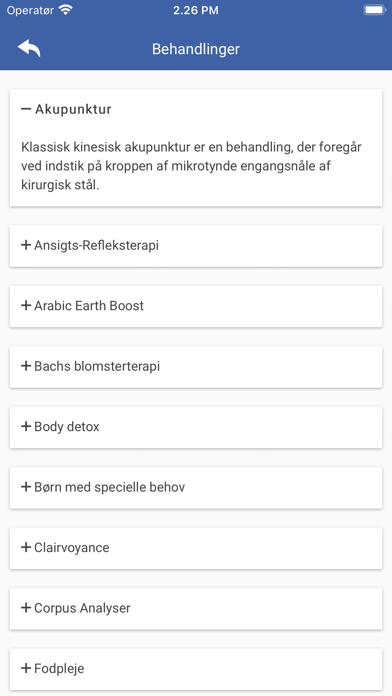Tap the plus icon beside Clairvoyance
The image size is (392, 696).
tap(26, 547)
